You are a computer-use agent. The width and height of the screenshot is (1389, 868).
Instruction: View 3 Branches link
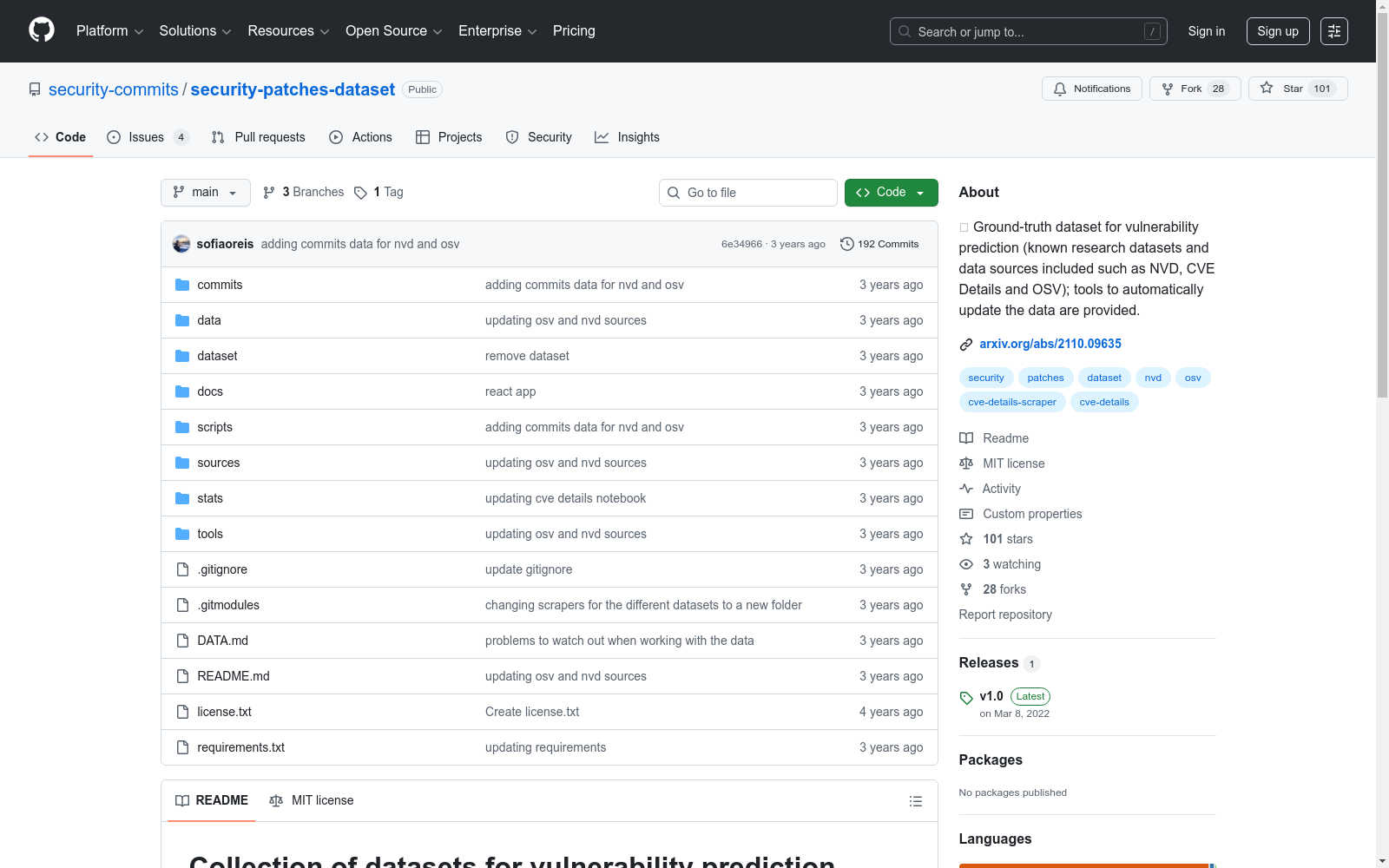tap(304, 193)
